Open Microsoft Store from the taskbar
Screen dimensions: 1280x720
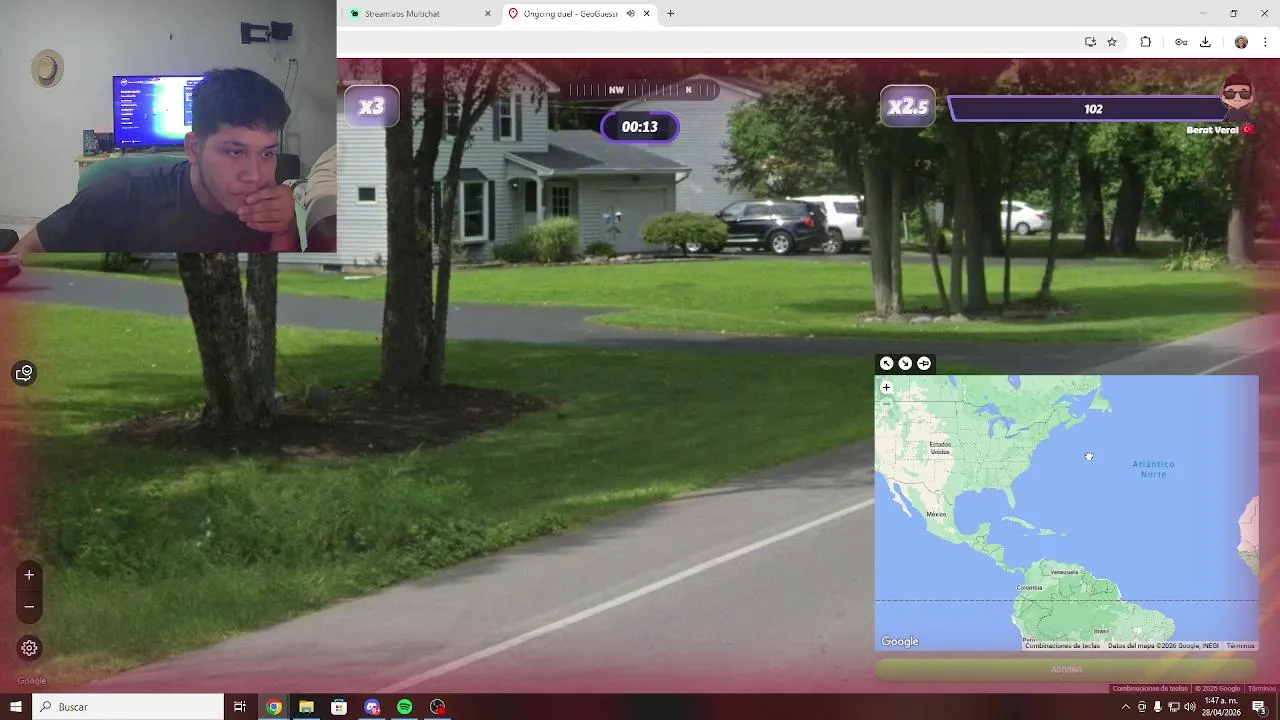click(x=339, y=707)
